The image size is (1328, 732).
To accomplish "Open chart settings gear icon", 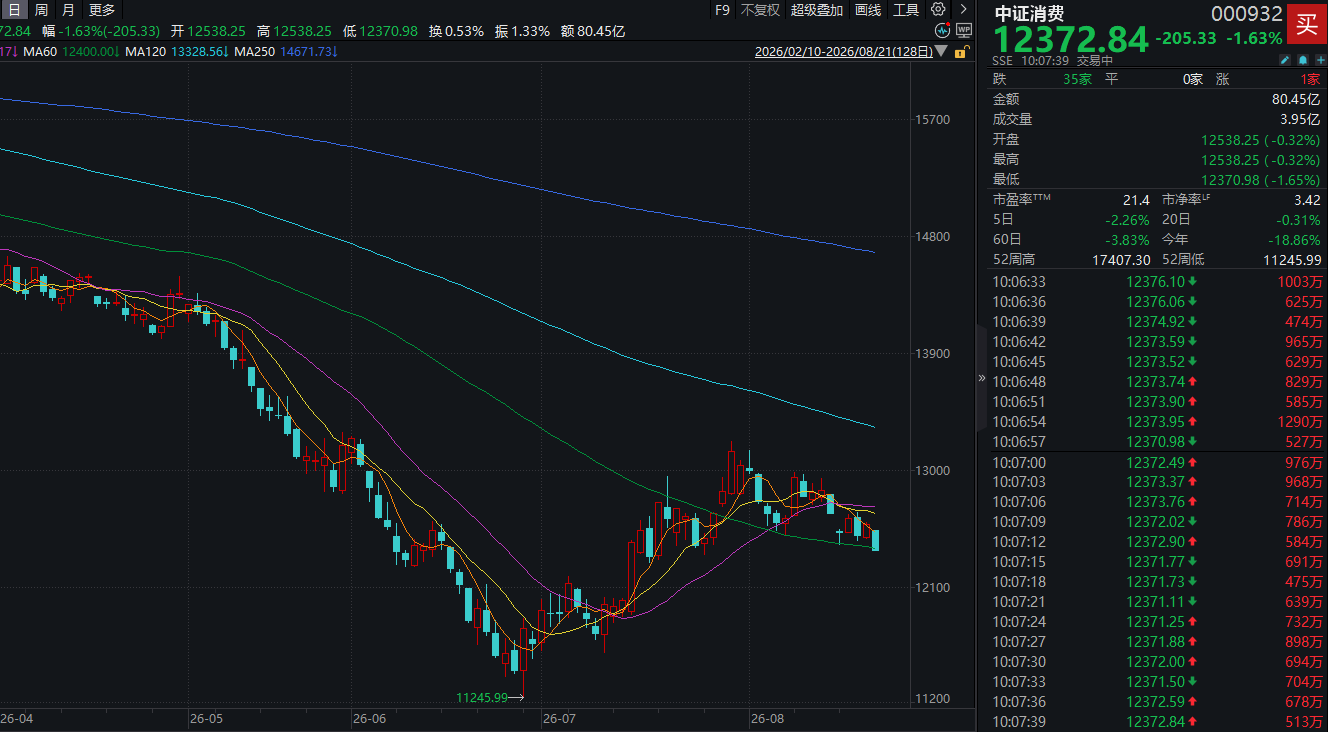I will [937, 10].
